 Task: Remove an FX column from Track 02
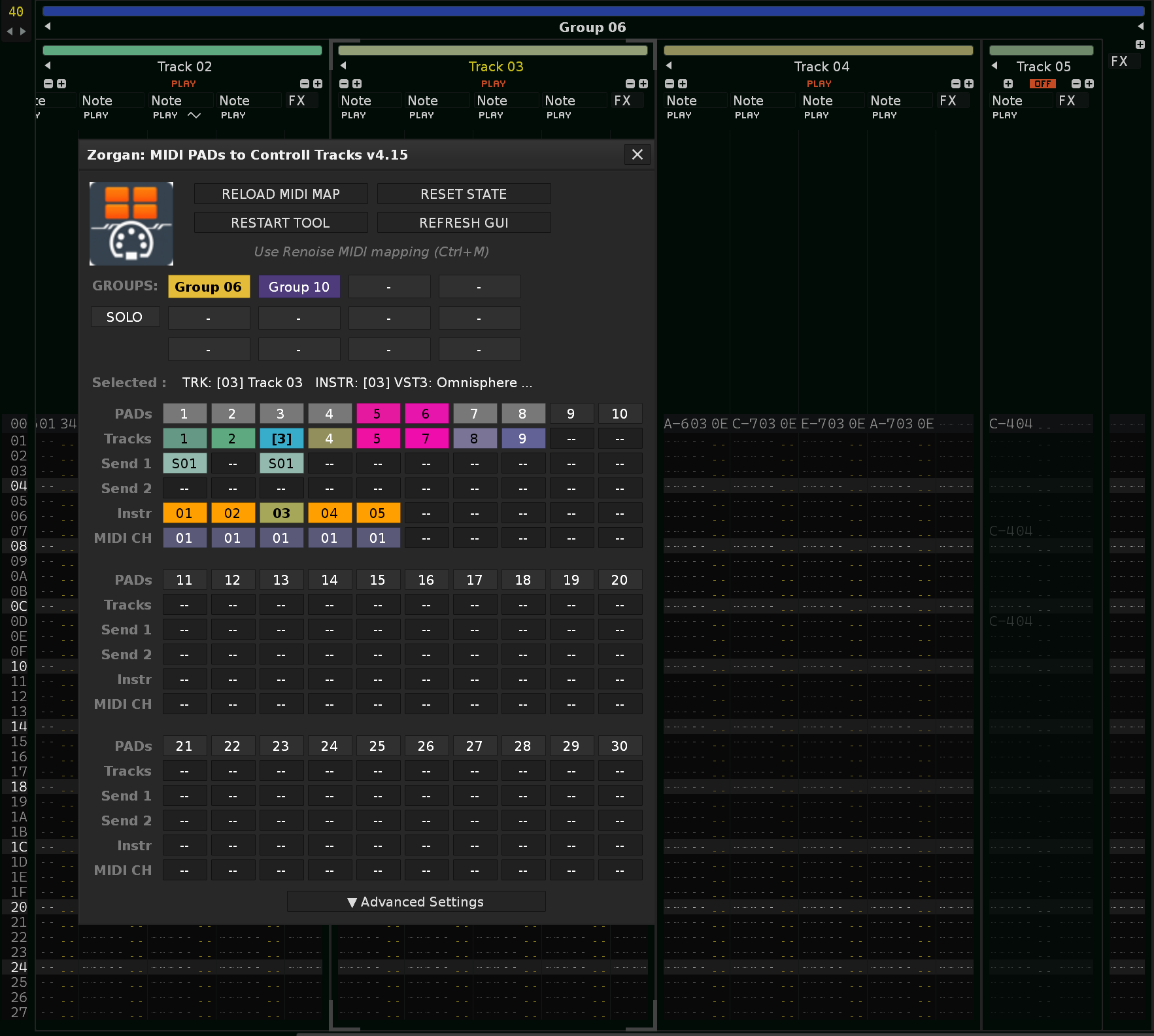point(305,84)
